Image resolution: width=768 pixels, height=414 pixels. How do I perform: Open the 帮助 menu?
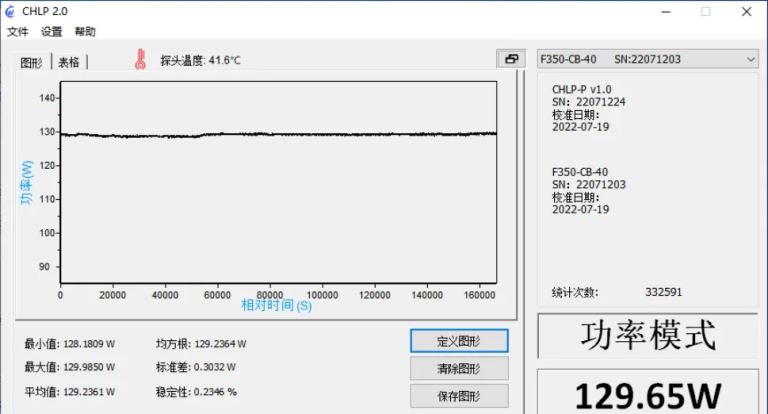point(85,32)
